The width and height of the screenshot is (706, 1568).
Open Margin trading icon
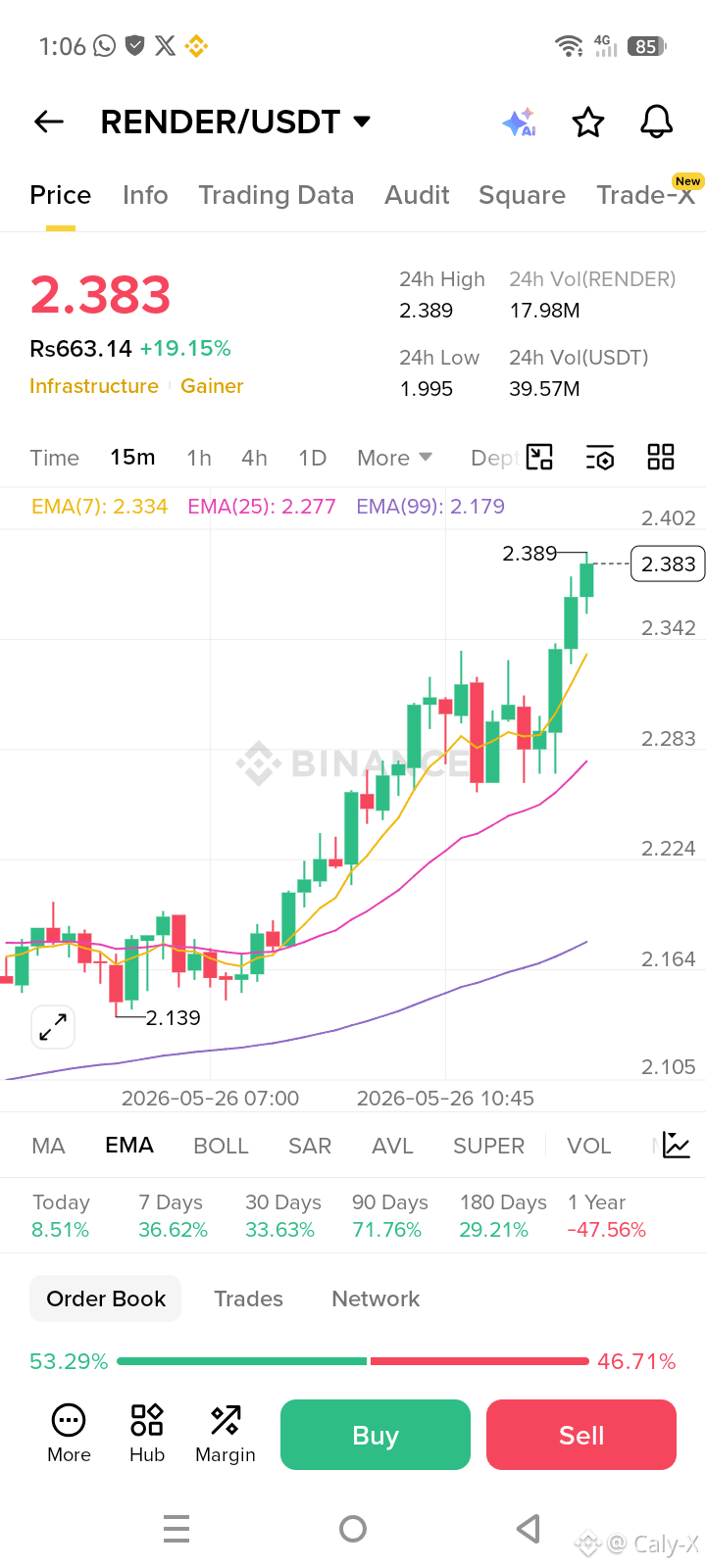tap(226, 1434)
